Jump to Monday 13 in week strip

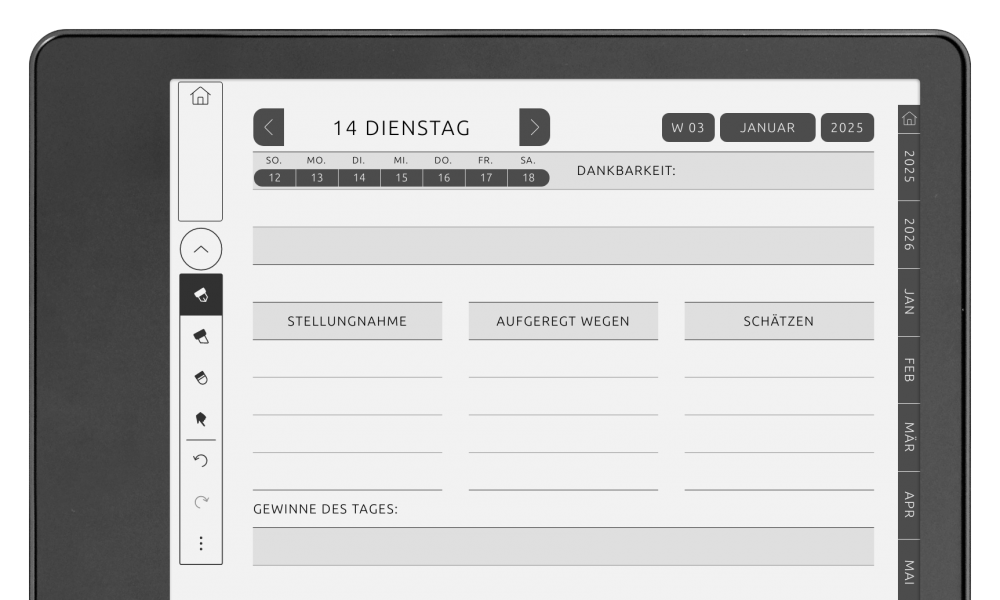click(317, 178)
